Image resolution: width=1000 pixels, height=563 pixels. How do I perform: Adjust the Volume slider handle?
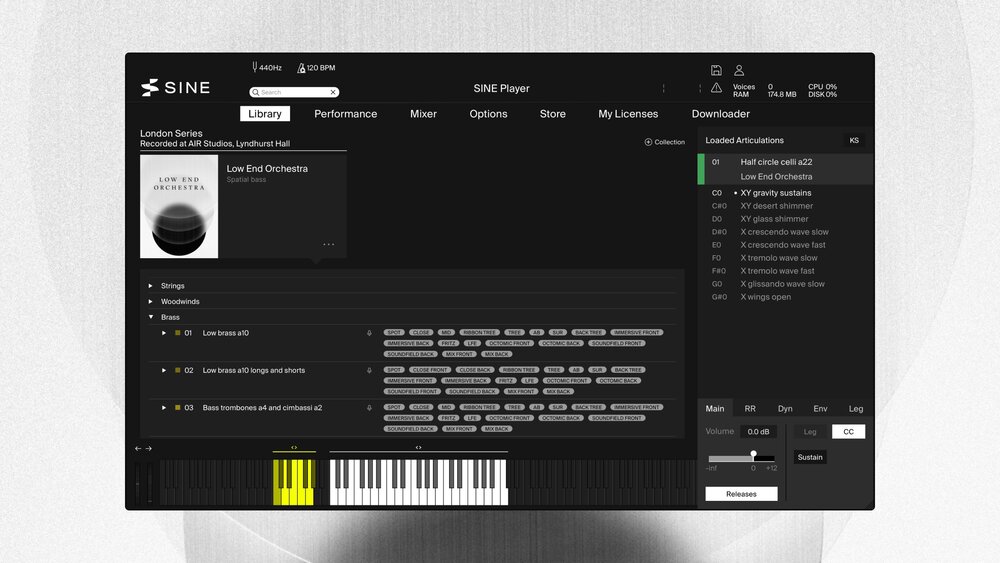(x=753, y=454)
